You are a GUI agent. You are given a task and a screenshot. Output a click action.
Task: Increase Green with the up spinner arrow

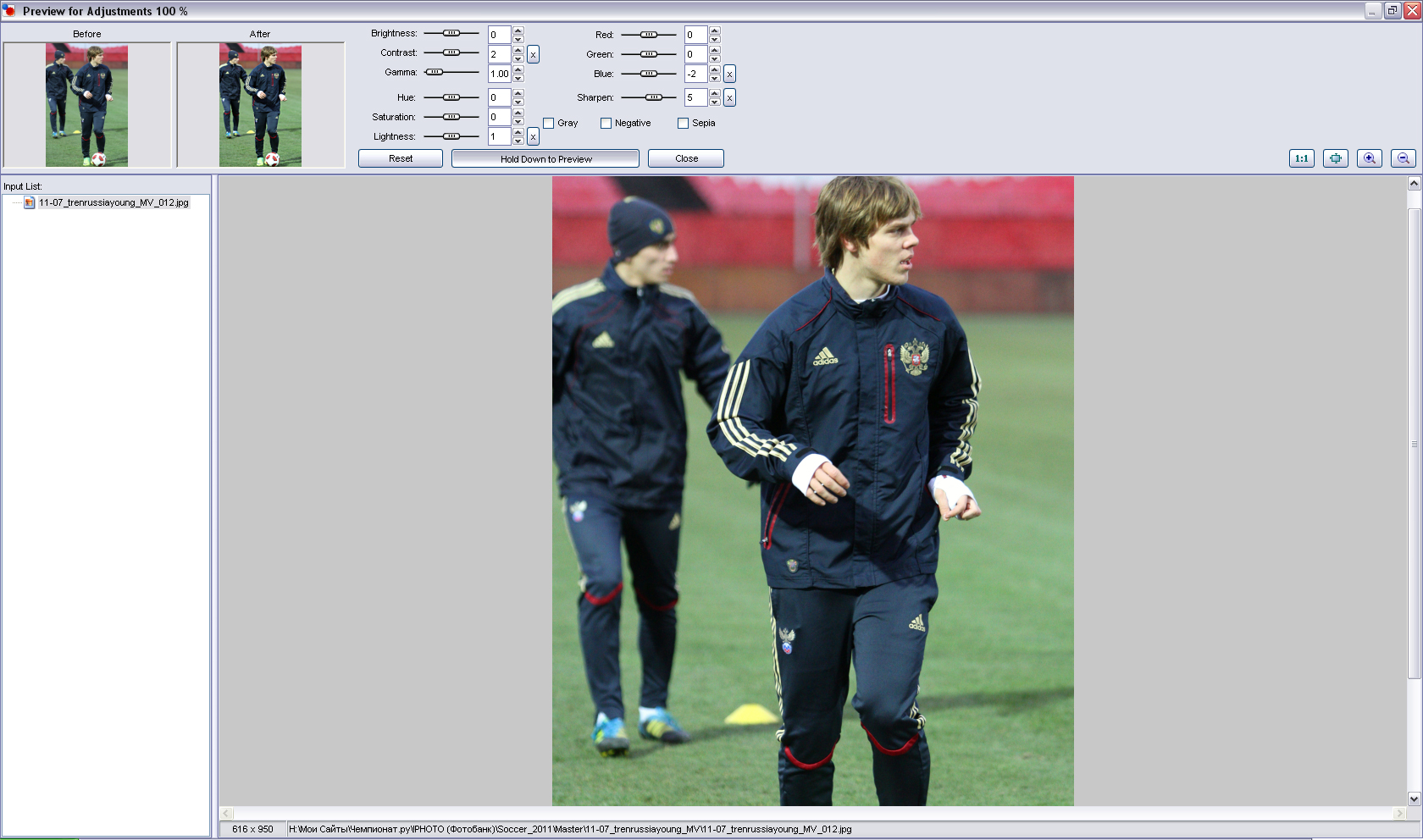click(715, 50)
